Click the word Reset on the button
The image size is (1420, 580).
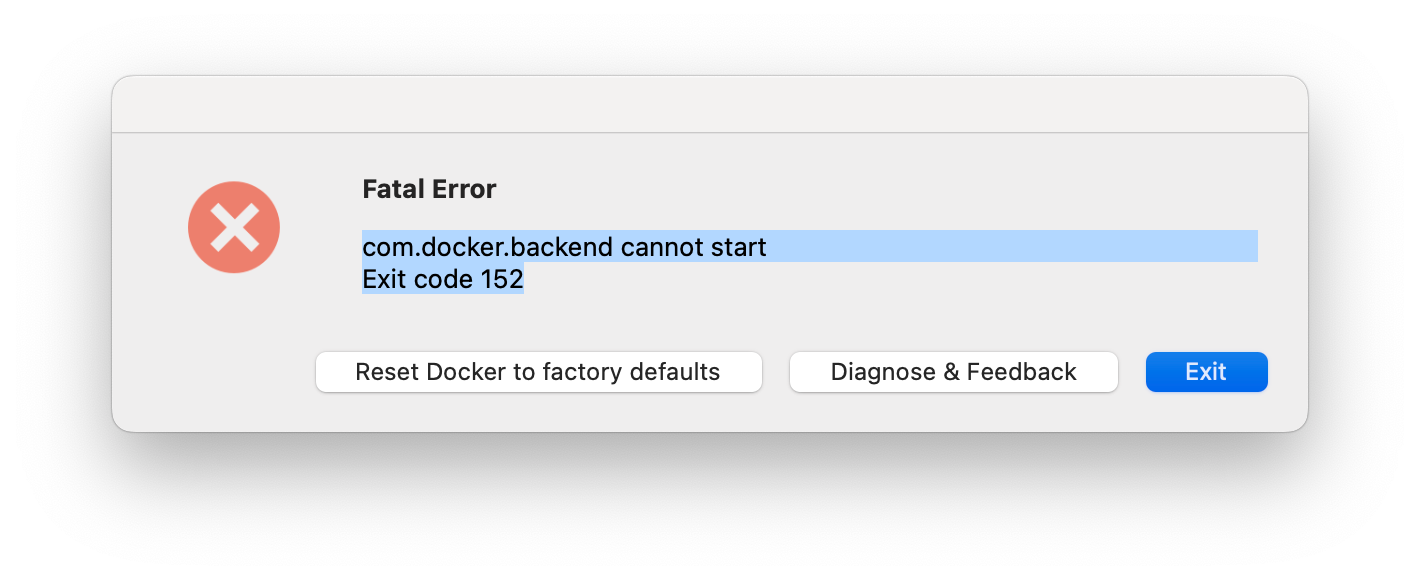387,372
